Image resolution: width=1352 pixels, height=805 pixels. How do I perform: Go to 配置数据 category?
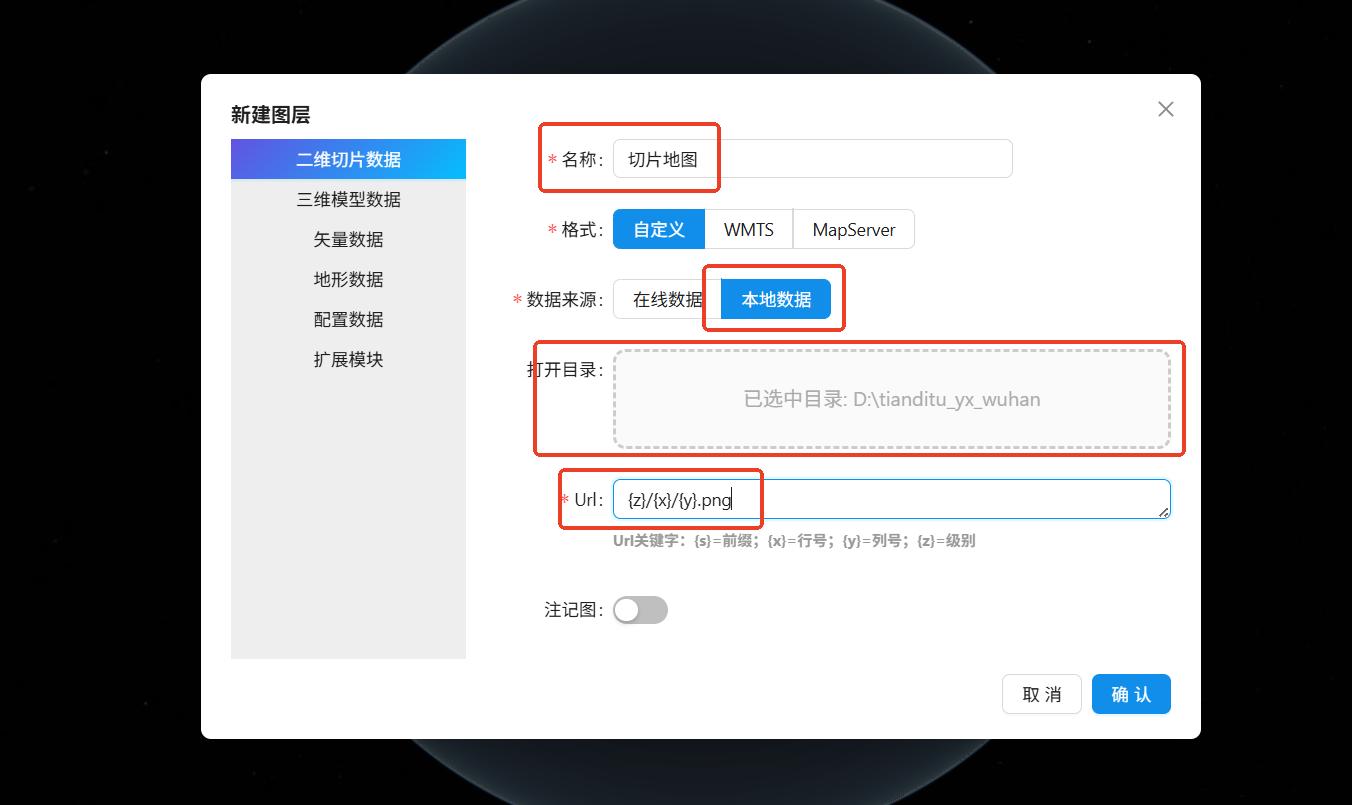(x=348, y=319)
